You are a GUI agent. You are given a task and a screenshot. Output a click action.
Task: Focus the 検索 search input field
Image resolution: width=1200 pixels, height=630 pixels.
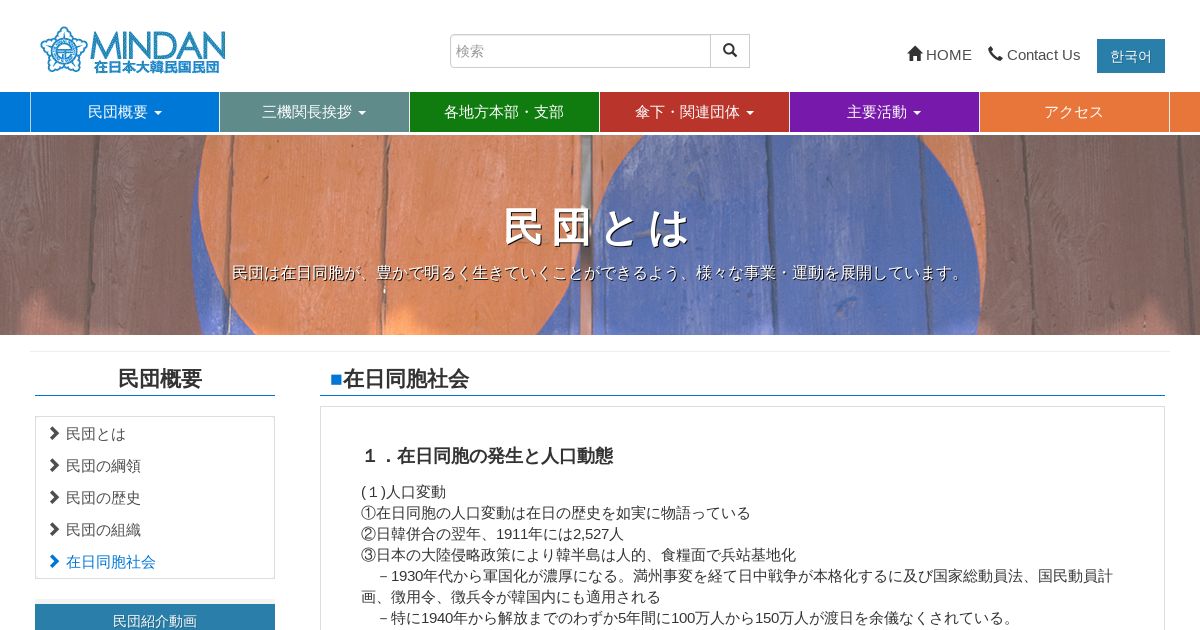coord(580,51)
